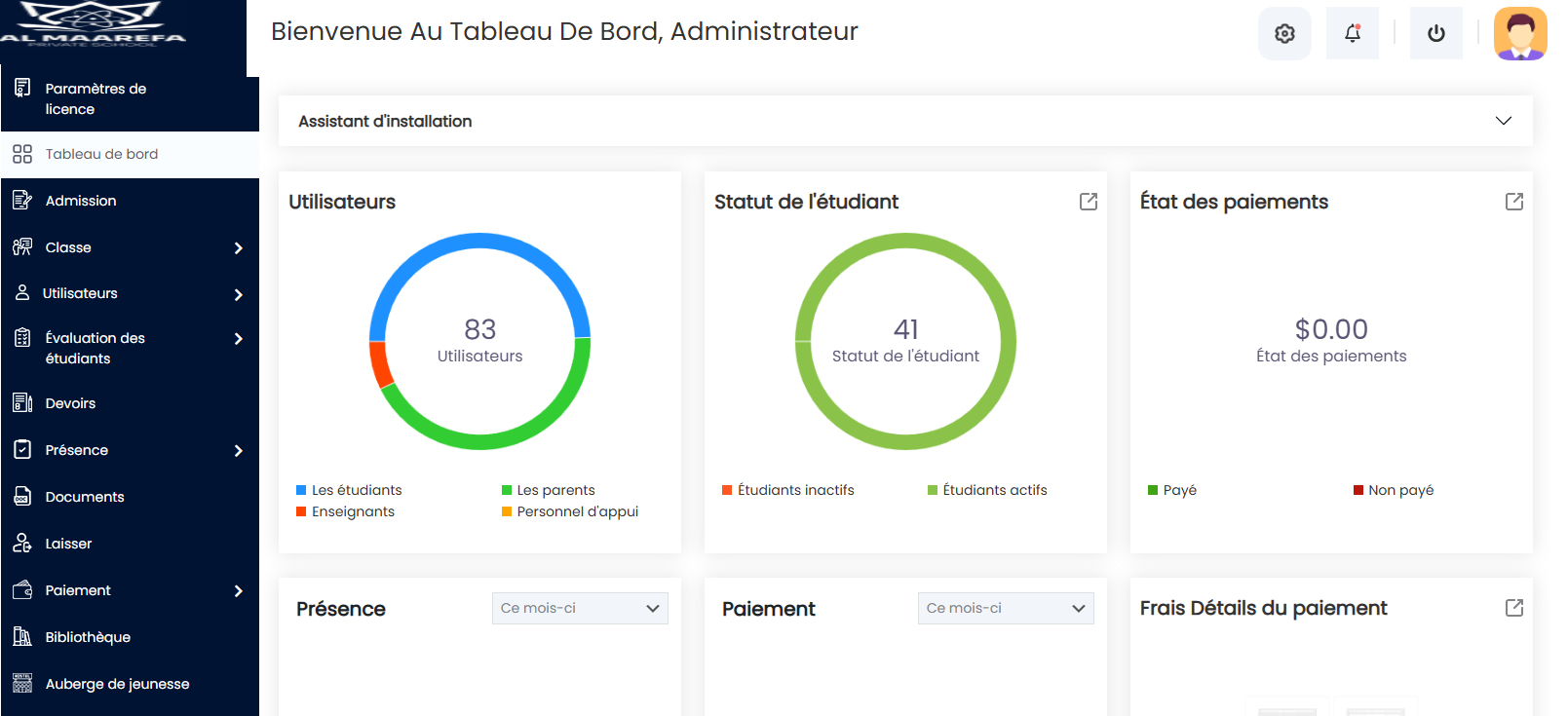Expand the Classe sidebar submenu
Screen dimensions: 1568x716
click(x=130, y=247)
